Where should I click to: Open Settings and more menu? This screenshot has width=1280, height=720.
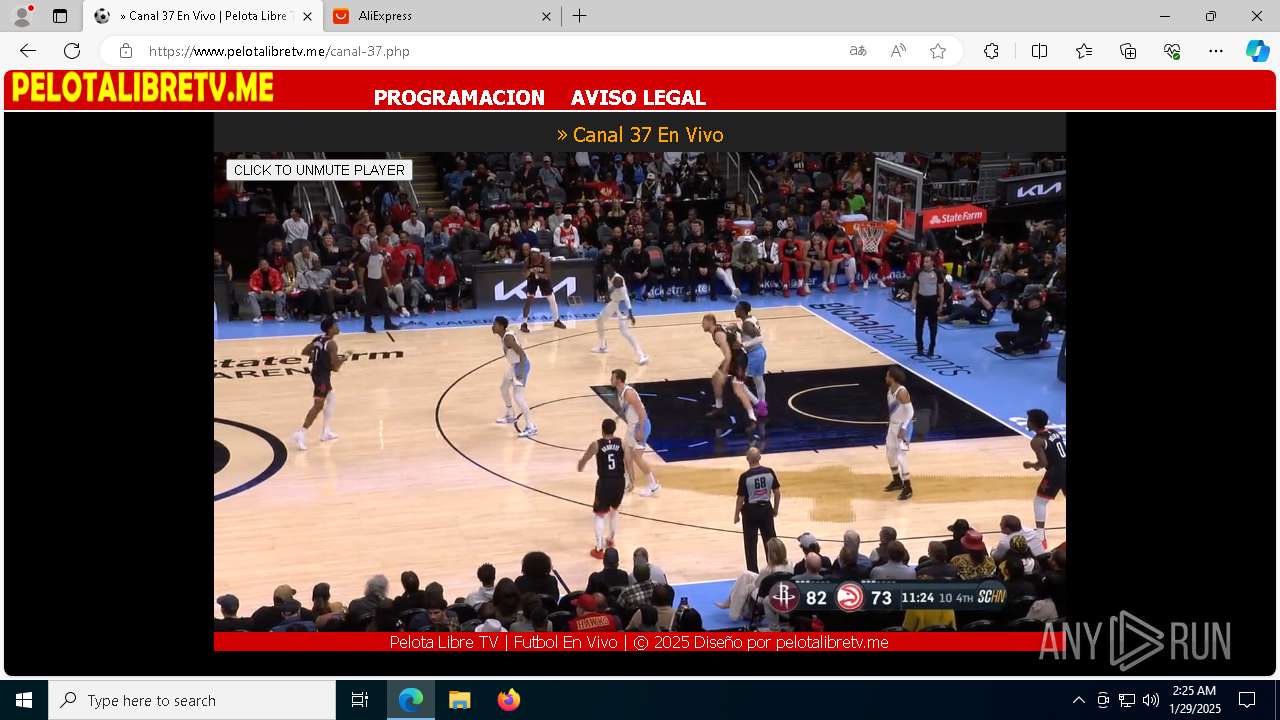1216,51
